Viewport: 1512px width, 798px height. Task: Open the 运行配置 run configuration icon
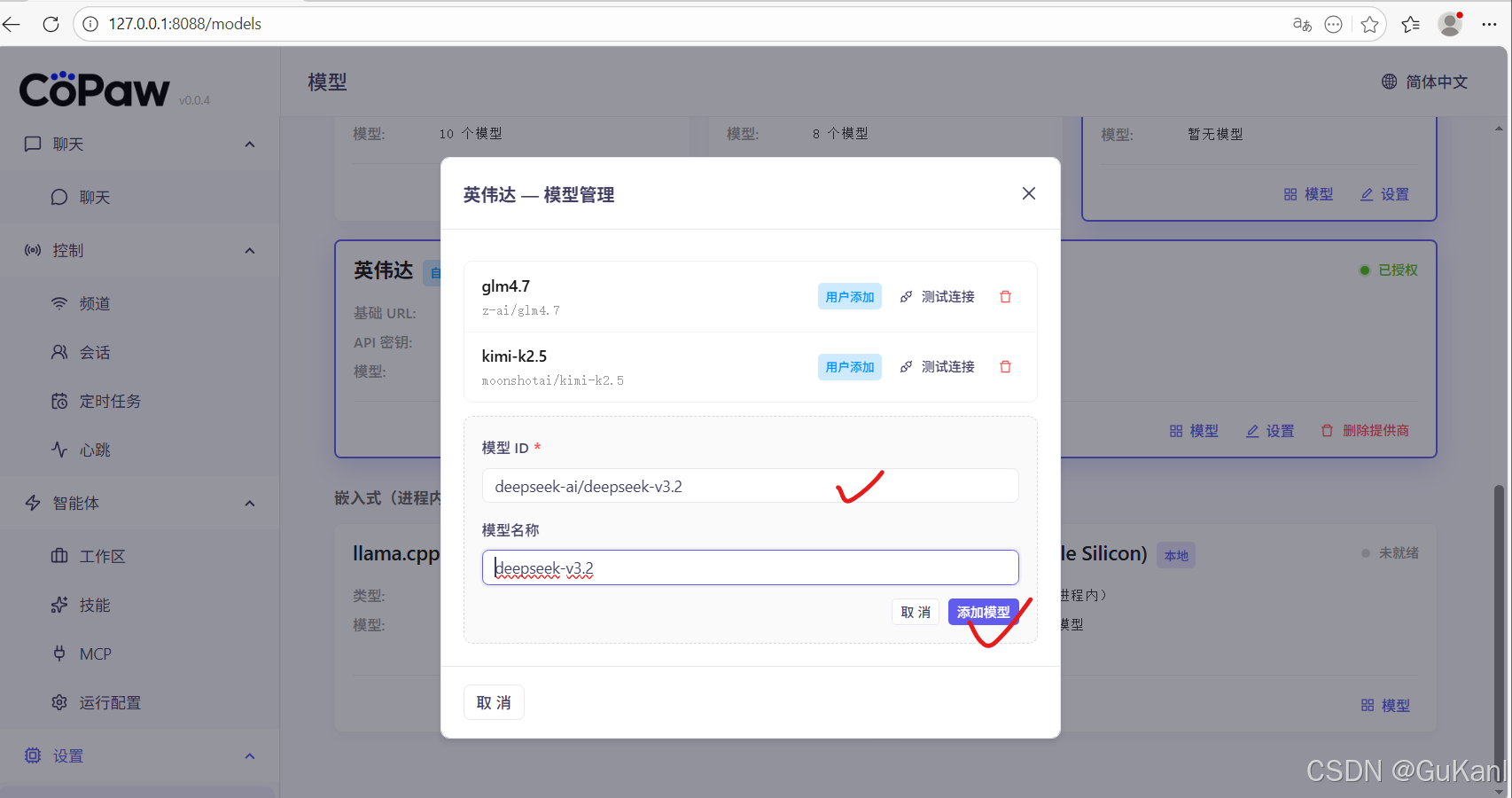pos(58,702)
